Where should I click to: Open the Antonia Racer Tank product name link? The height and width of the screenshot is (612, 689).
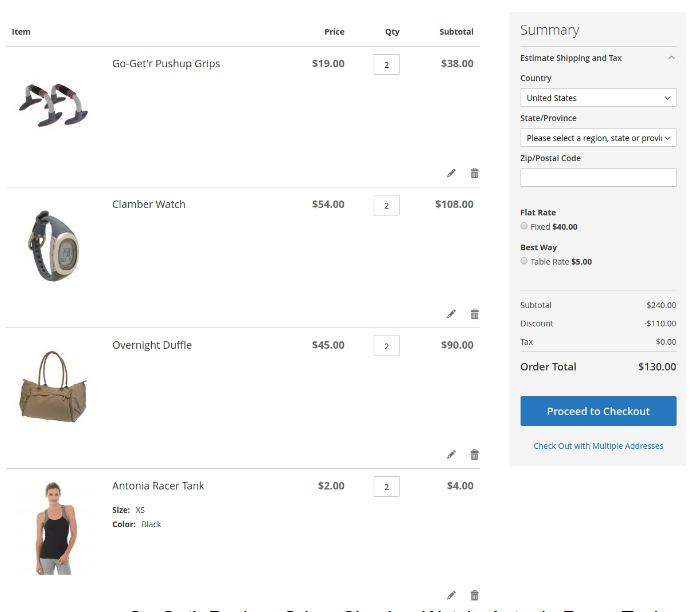coord(158,486)
